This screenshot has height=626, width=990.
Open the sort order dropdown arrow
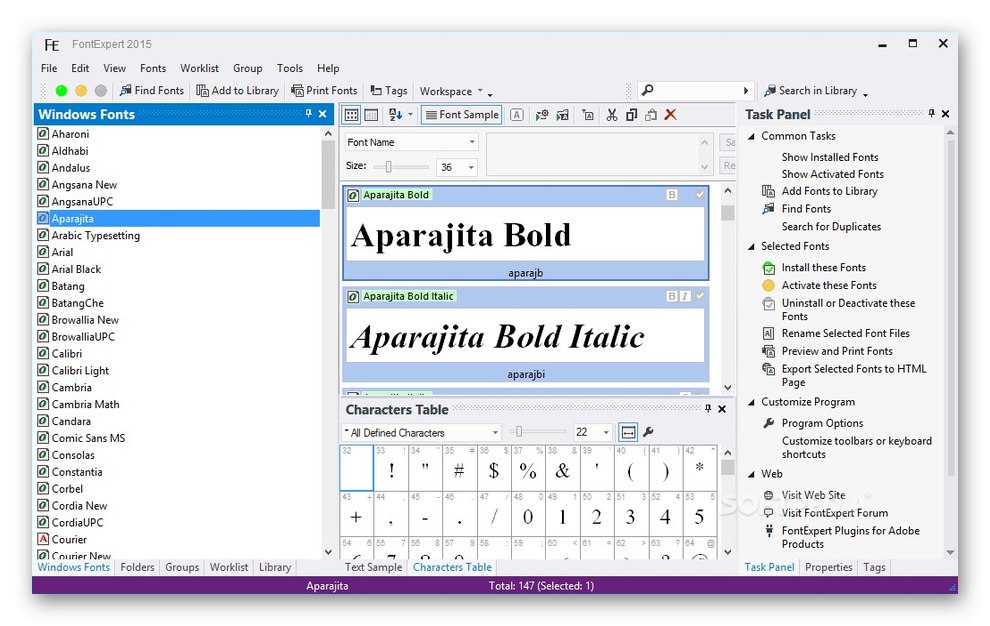[410, 115]
